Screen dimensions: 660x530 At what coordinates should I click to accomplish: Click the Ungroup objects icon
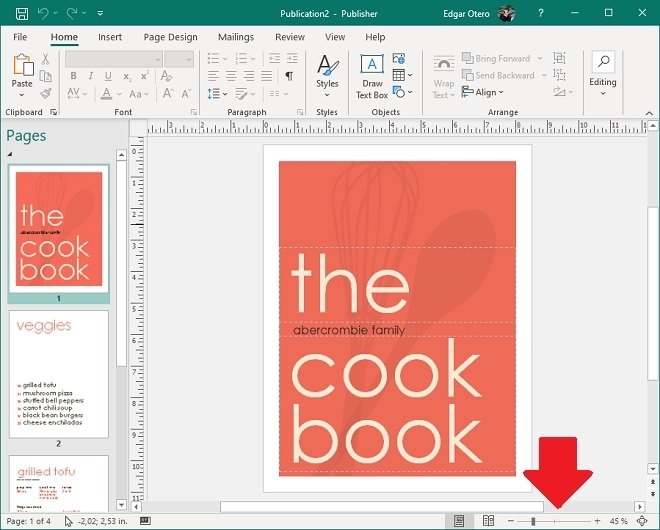[559, 75]
